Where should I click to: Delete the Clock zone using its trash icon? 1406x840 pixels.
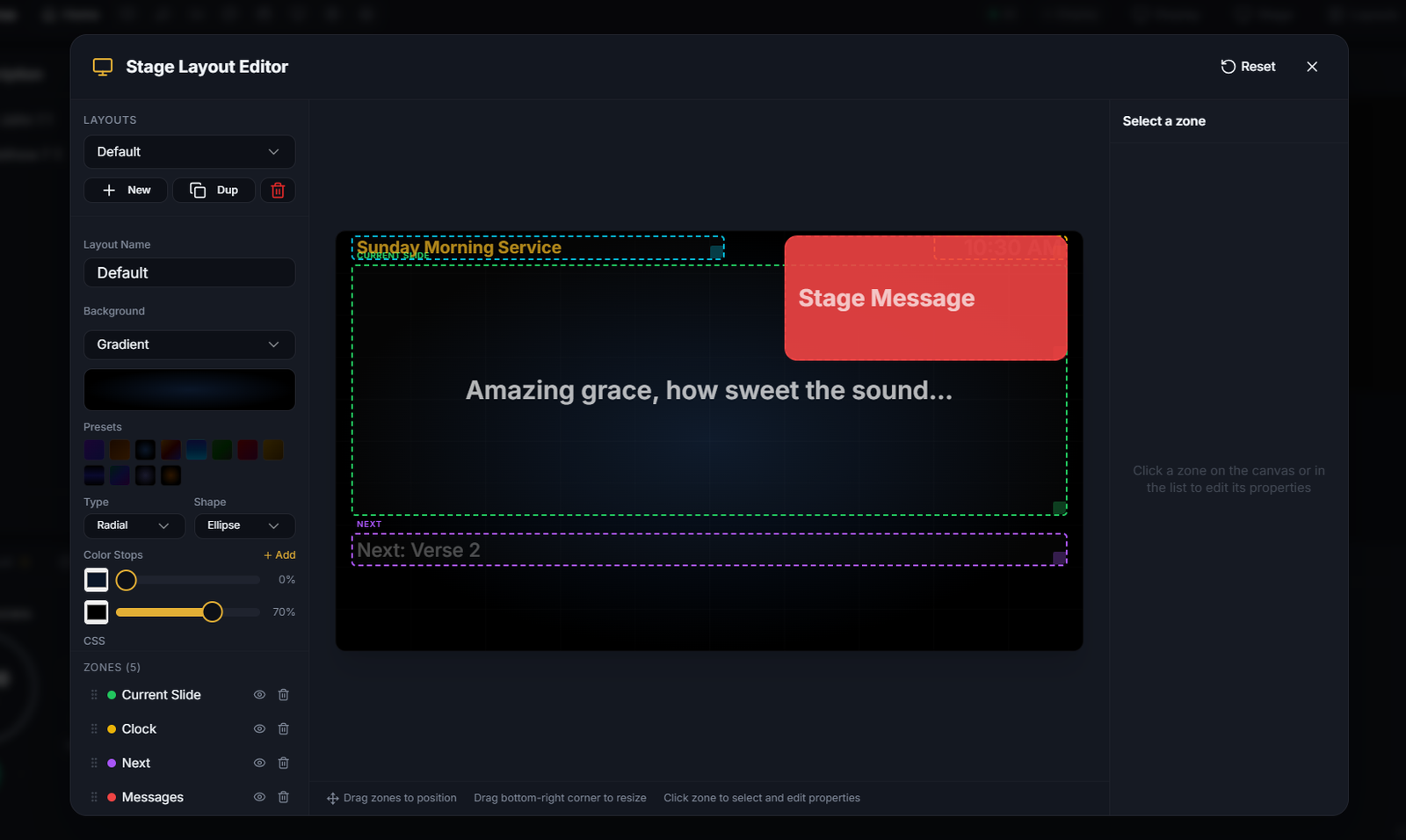pyautogui.click(x=283, y=728)
